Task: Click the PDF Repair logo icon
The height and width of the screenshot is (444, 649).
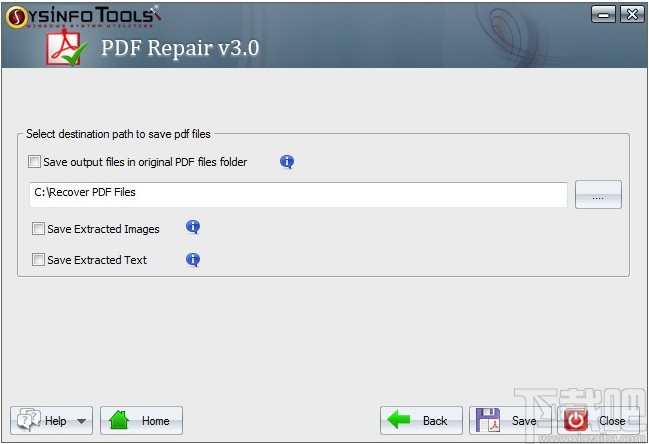Action: 66,48
